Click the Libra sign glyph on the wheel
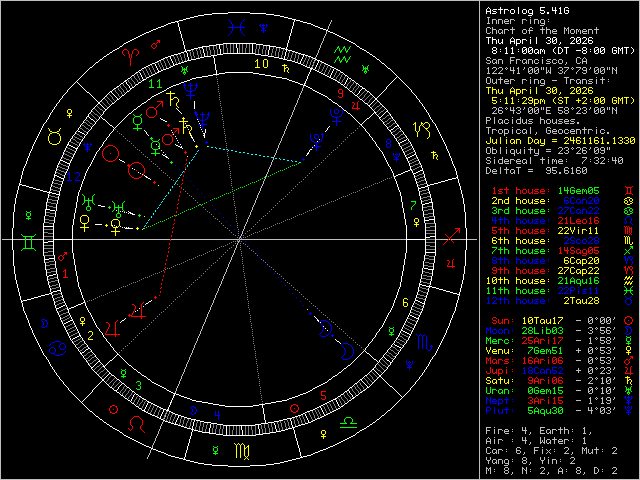This screenshot has height=480, width=640. [350, 424]
